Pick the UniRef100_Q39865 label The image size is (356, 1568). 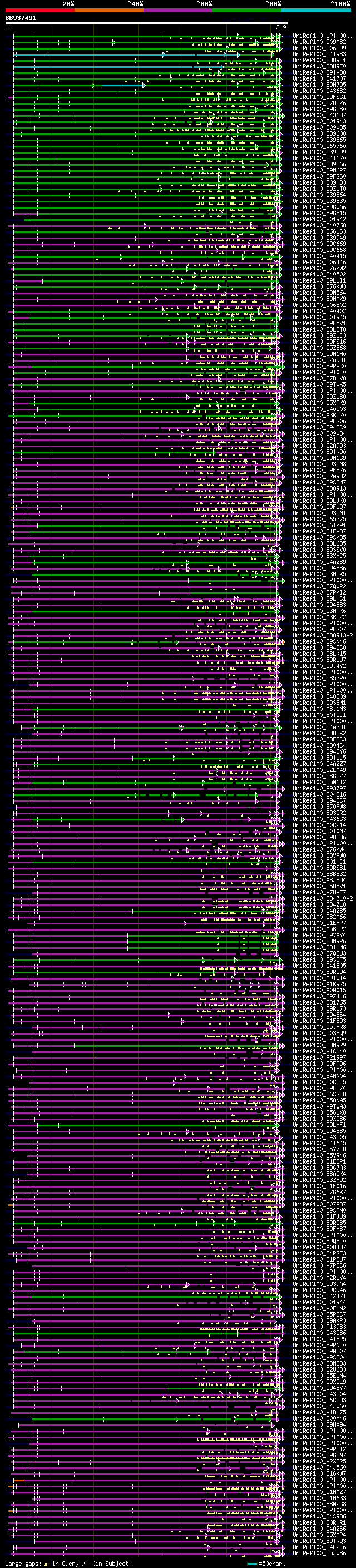tap(319, 140)
